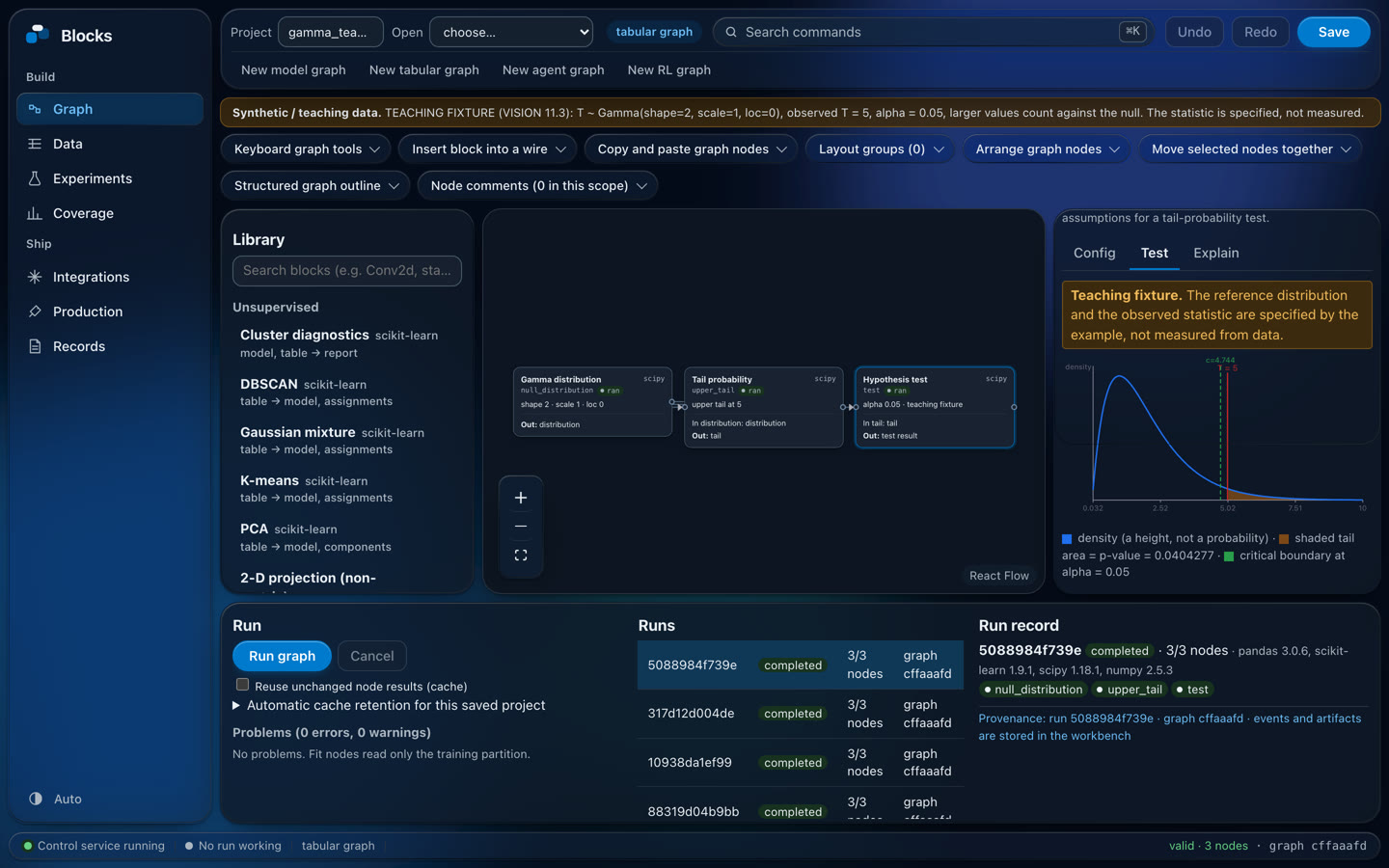Switch to the Config tab
1389x868 pixels.
click(1094, 253)
